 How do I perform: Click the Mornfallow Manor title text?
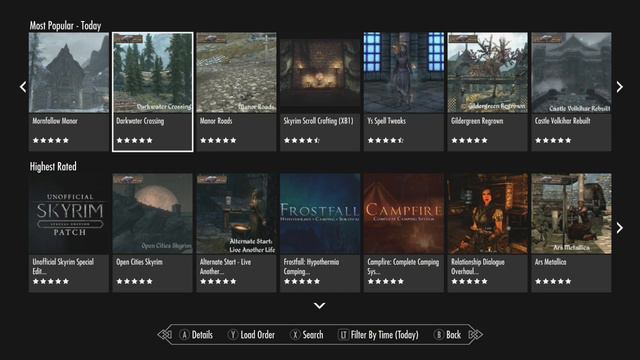point(55,121)
